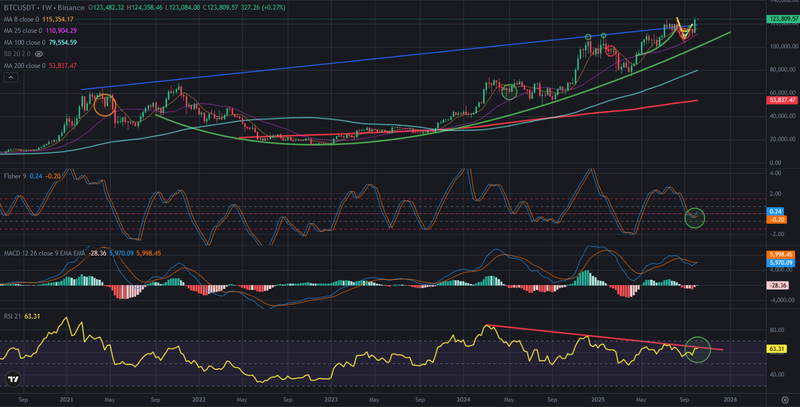Select the green circle on the Fisher indicator
Image resolution: width=800 pixels, height=407 pixels.
tap(693, 217)
